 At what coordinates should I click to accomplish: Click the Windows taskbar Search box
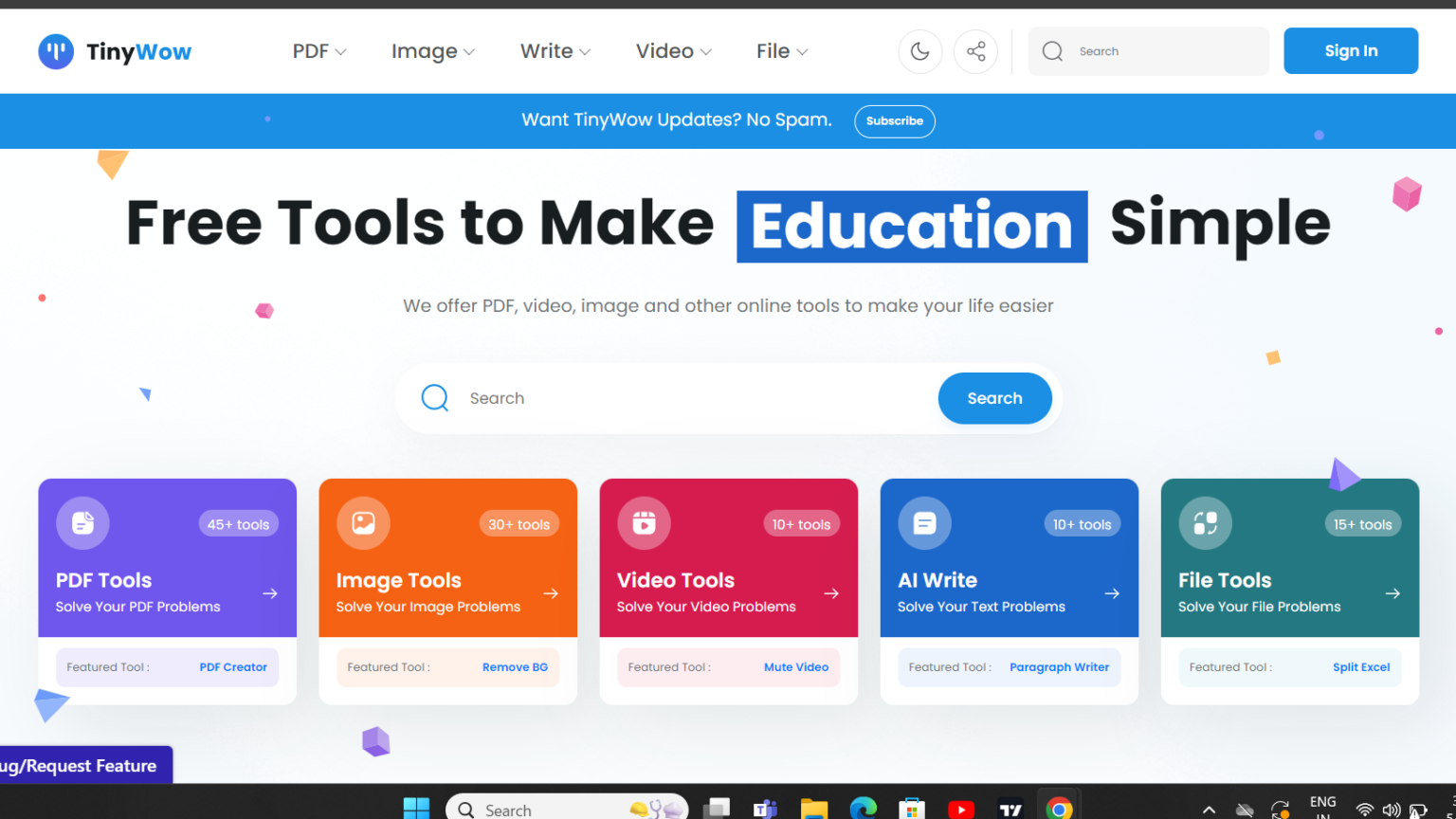[x=567, y=809]
